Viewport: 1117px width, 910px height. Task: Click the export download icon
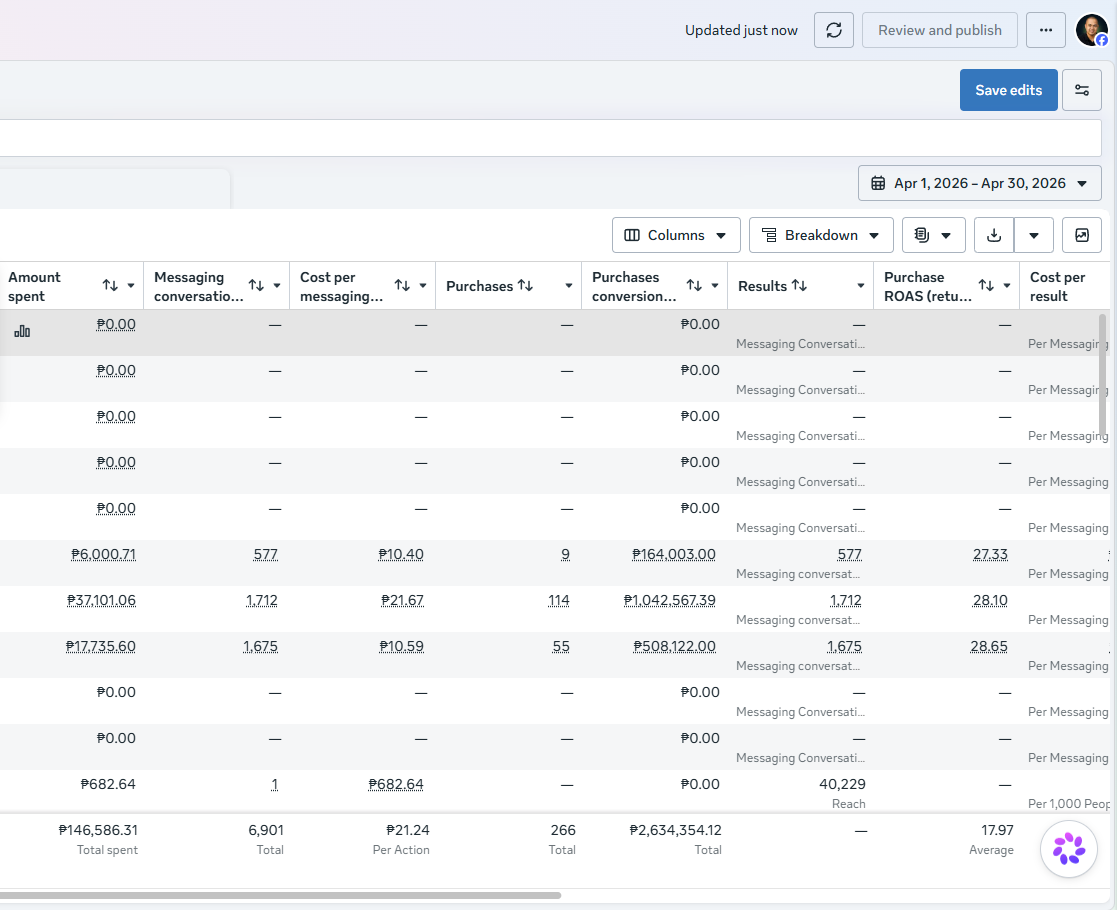tap(994, 235)
